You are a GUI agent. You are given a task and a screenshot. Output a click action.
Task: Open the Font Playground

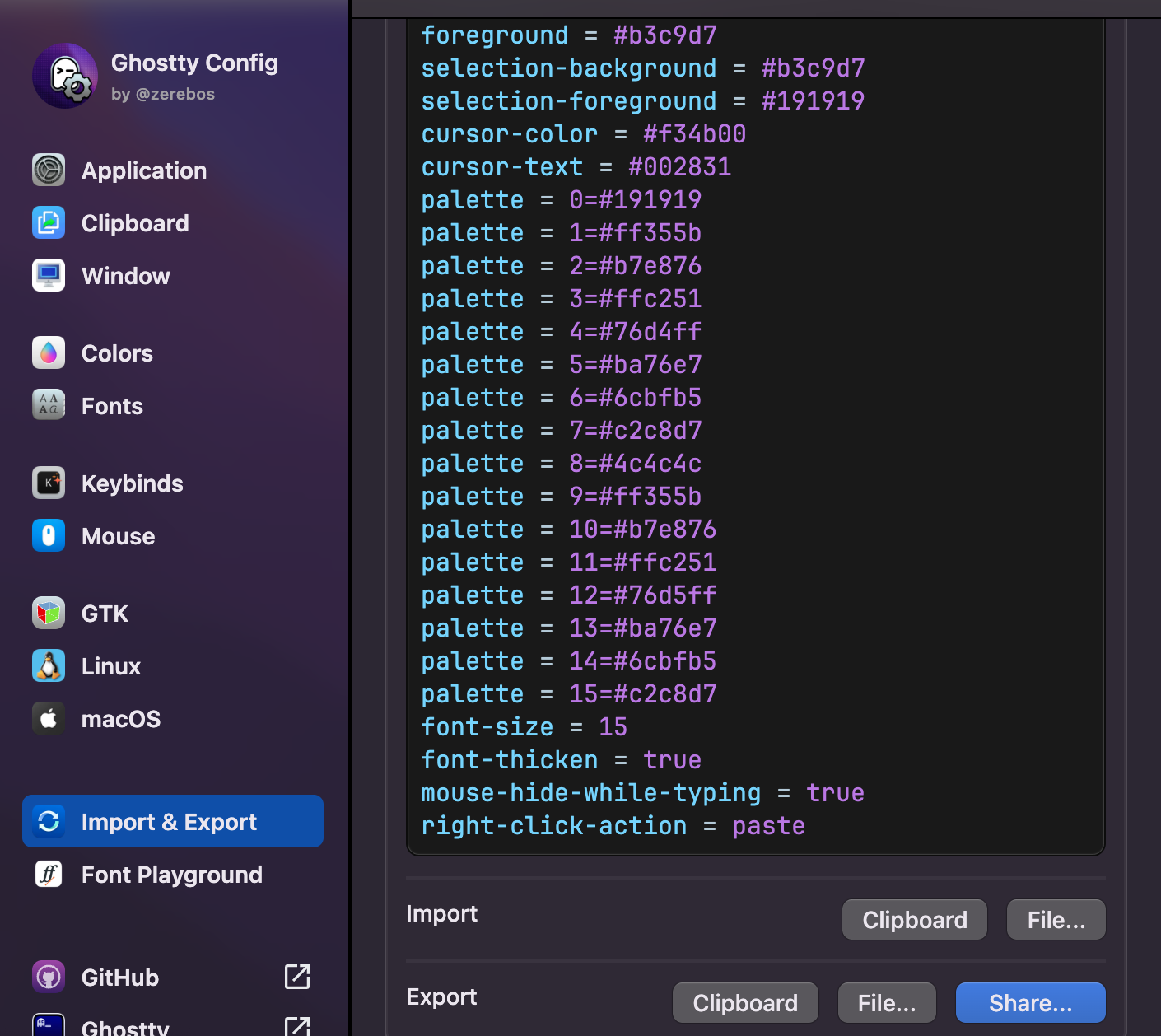(x=171, y=875)
